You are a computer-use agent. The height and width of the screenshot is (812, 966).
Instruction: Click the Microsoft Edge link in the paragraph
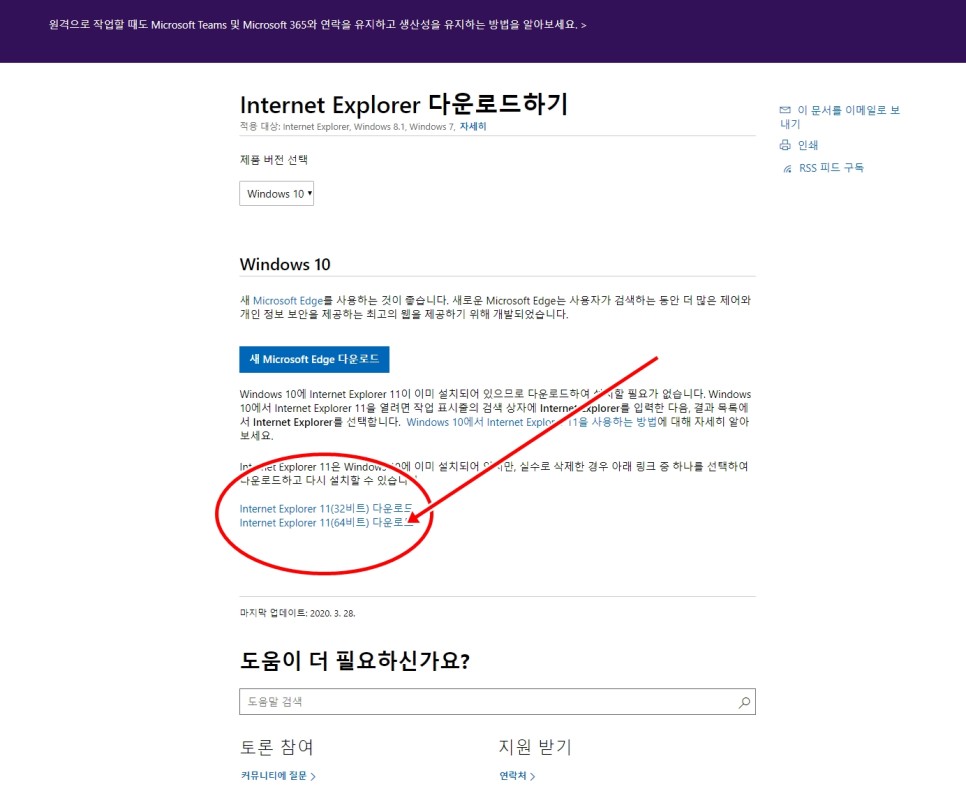(288, 301)
